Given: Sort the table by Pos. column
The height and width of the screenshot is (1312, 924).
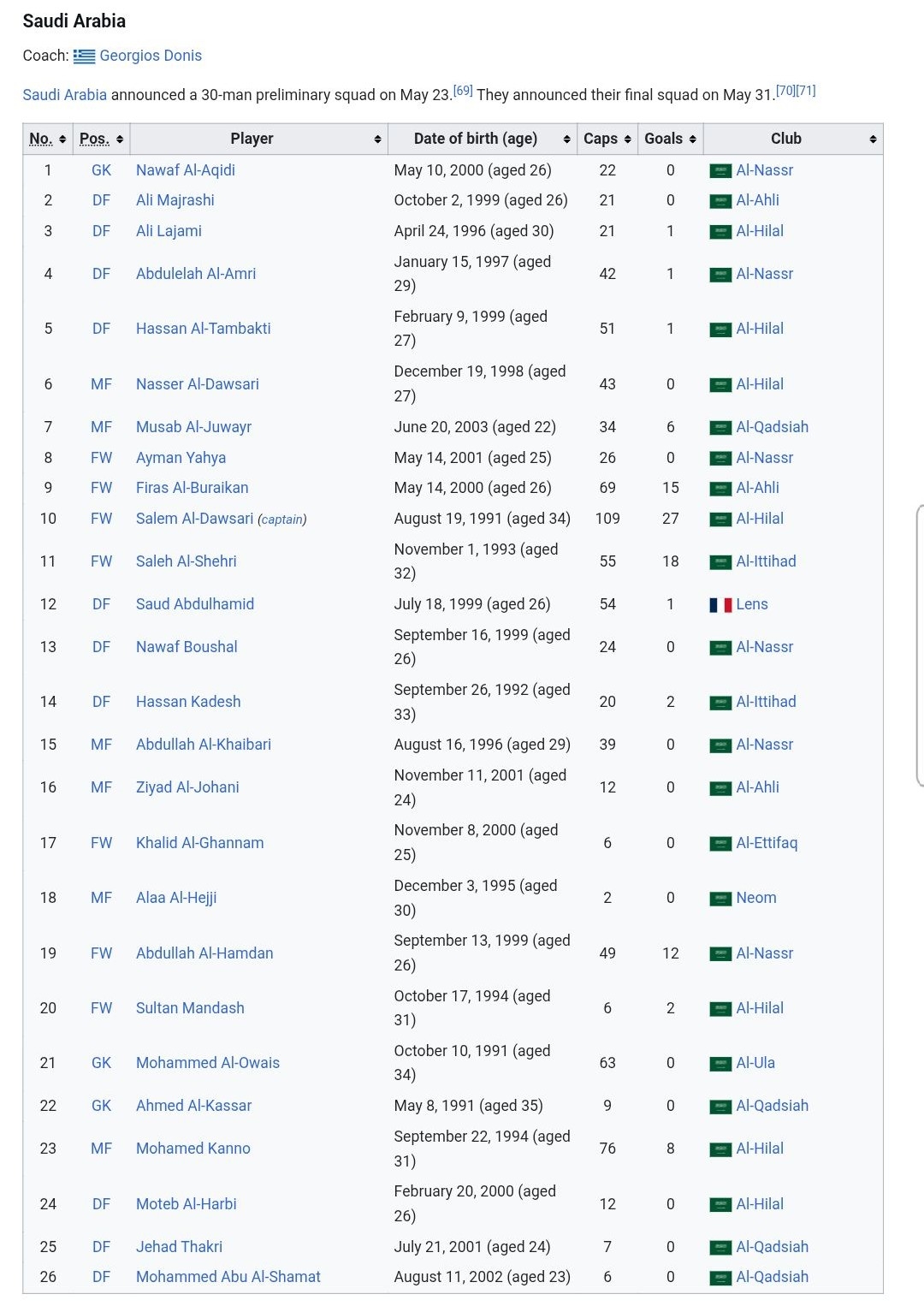Looking at the screenshot, I should click(101, 139).
